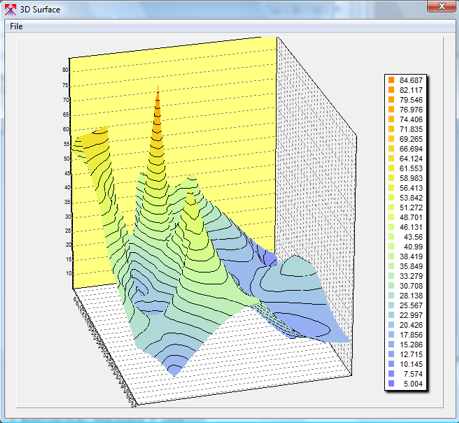This screenshot has width=459, height=423.
Task: Select legend value 30.708
Action: pos(411,286)
